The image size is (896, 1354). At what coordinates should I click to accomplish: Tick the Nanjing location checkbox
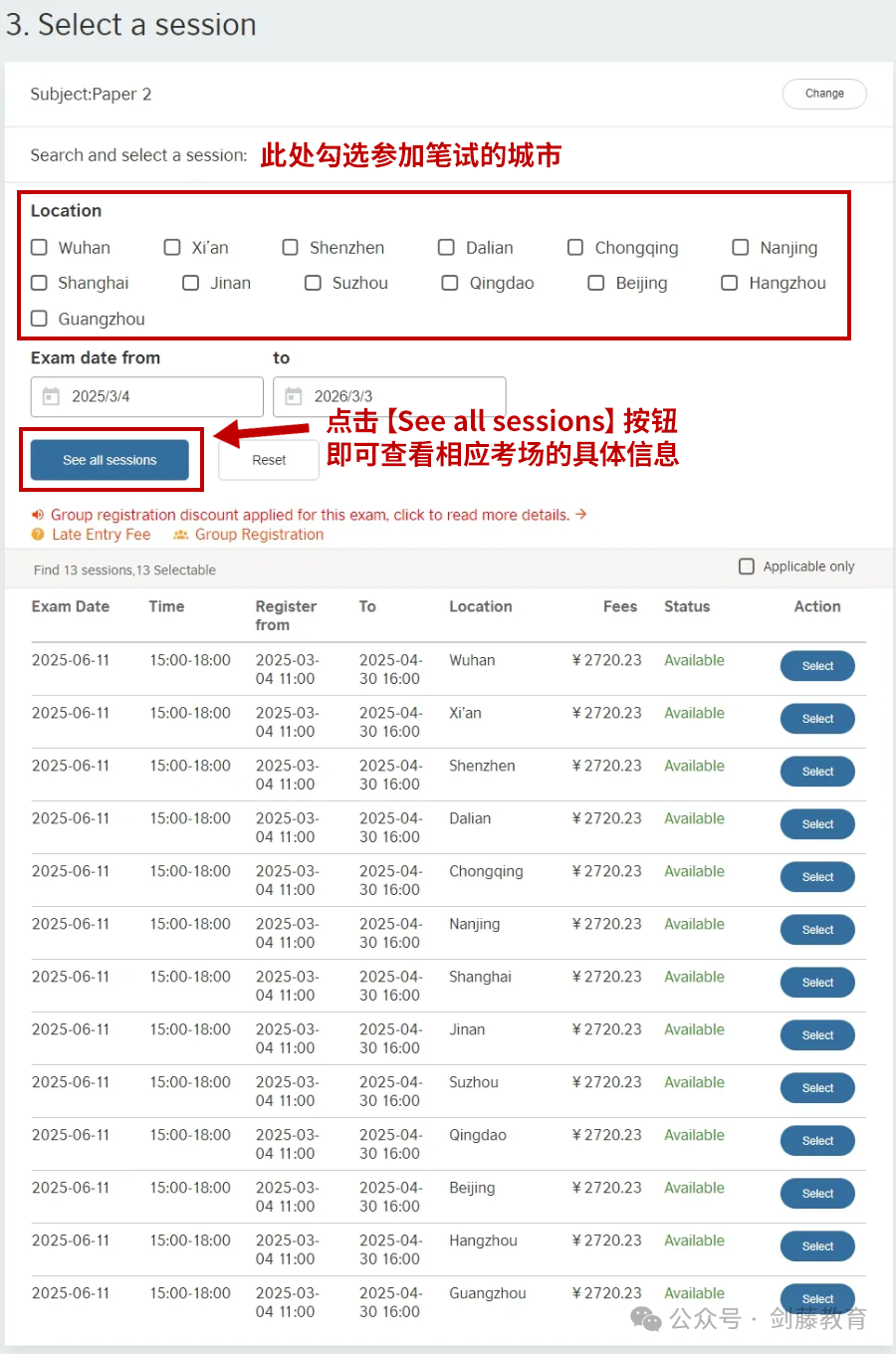(x=741, y=247)
